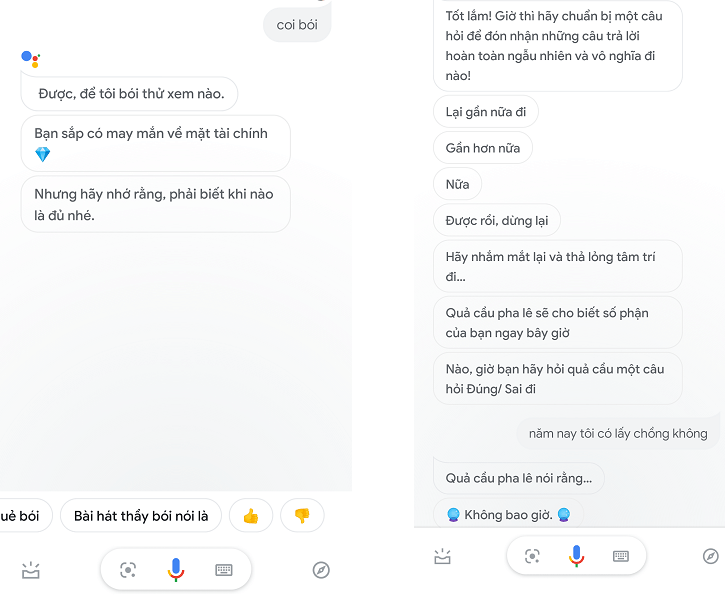Open the Explore compass in right screen
Viewport: 725px width, 600px height.
[710, 556]
